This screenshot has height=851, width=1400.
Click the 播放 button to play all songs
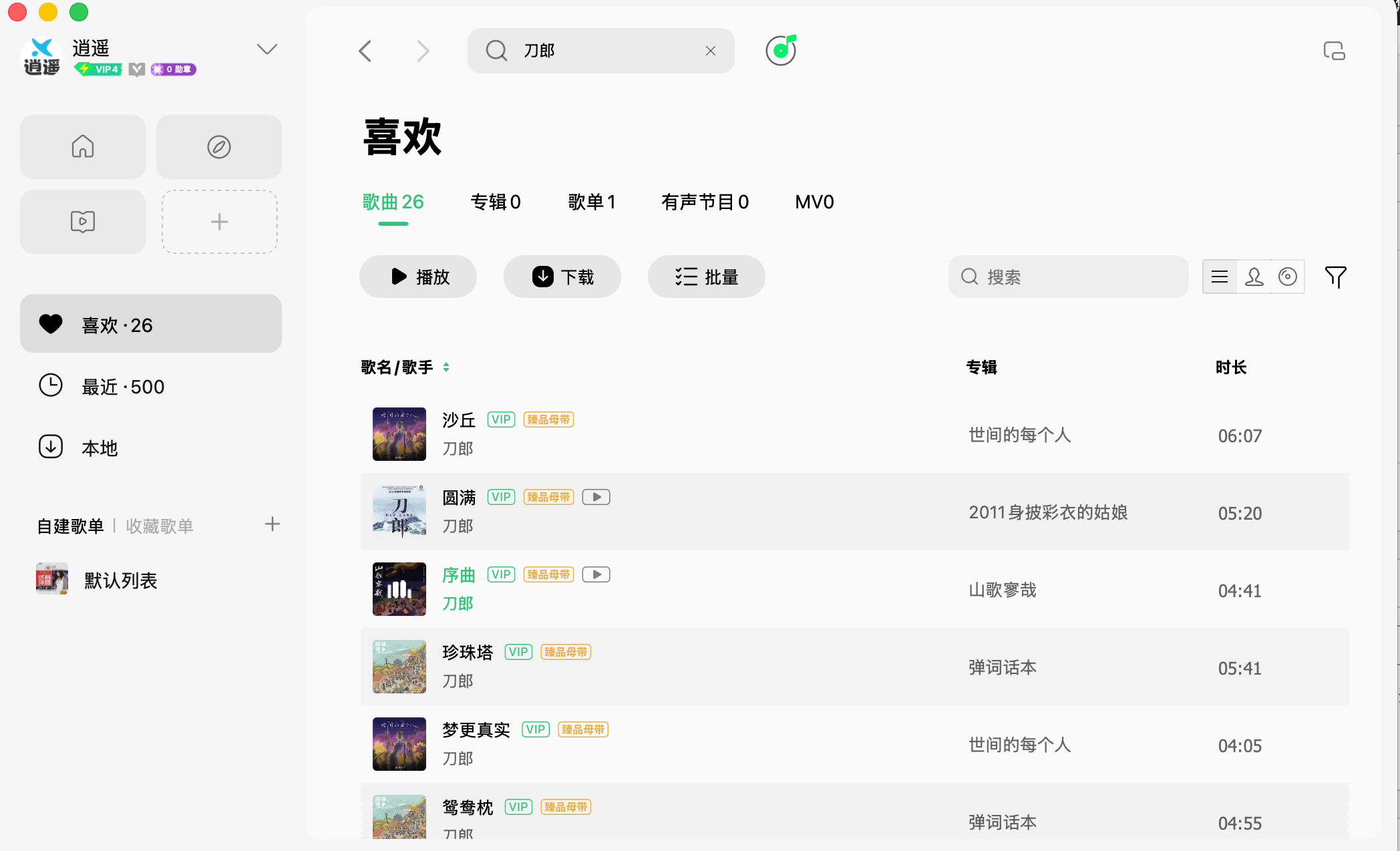tap(417, 277)
